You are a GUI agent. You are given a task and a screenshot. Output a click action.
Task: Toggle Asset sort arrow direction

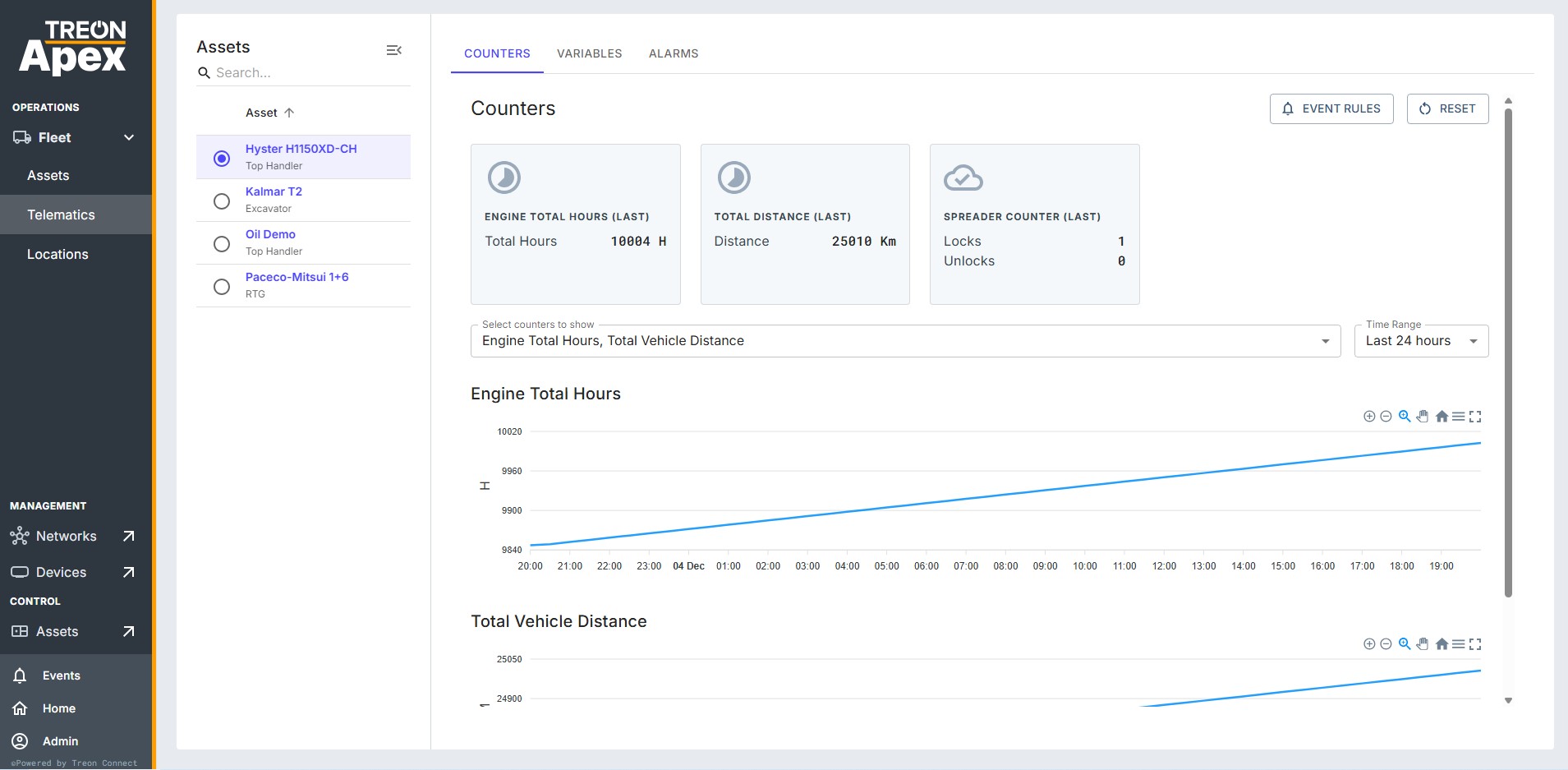289,113
